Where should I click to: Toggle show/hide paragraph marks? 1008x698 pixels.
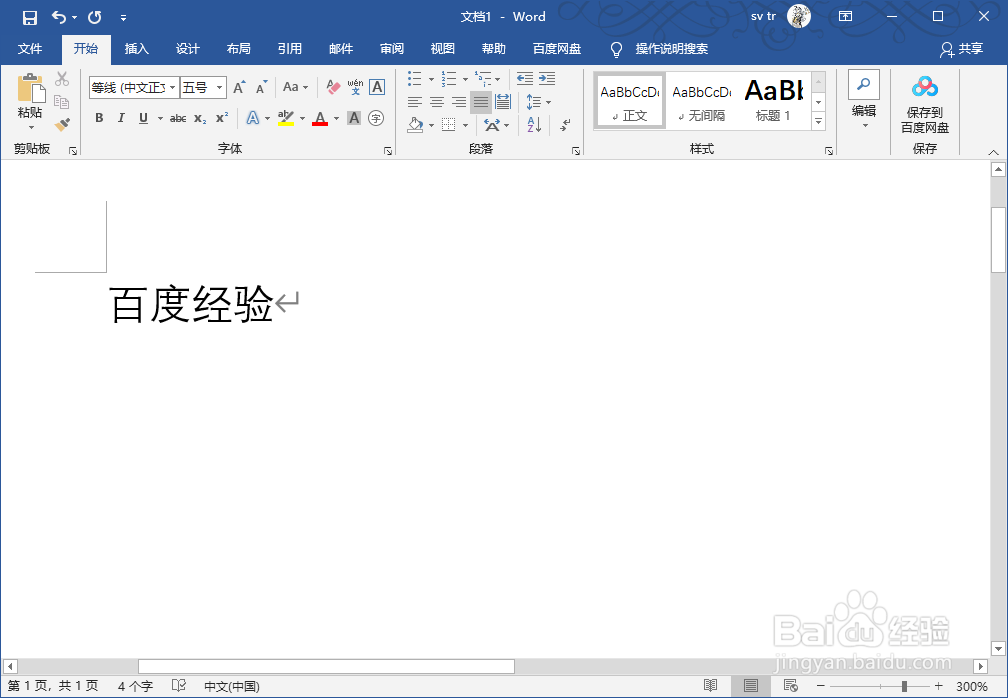[565, 125]
